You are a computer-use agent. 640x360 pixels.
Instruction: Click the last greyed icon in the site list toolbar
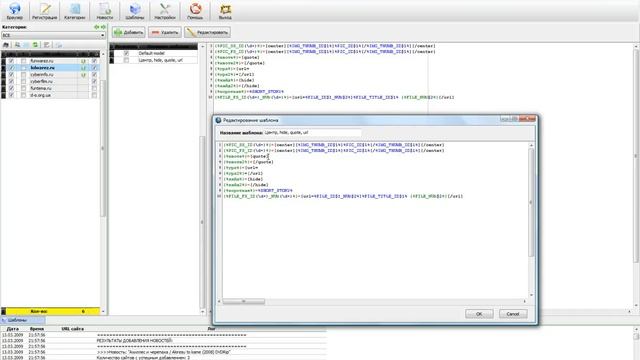click(x=59, y=45)
